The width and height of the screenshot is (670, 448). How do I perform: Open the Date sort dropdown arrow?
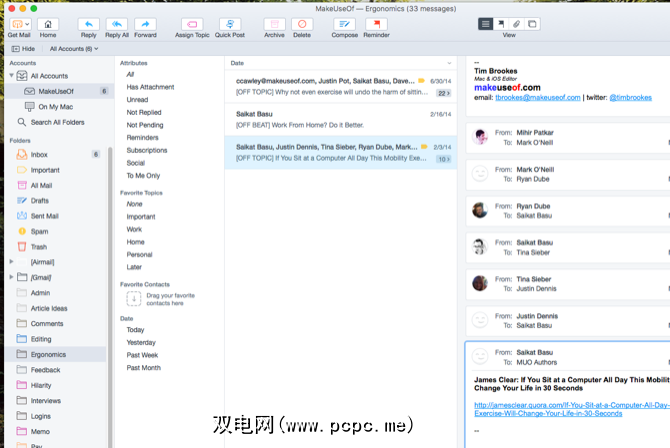coord(449,63)
